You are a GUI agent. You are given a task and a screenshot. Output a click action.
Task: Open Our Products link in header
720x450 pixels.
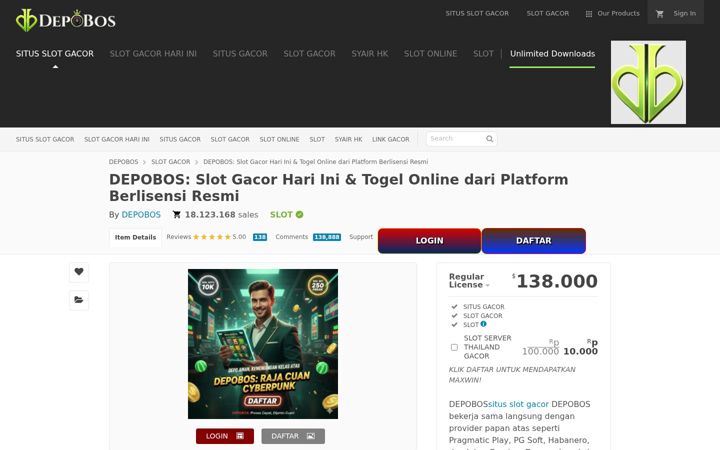click(x=618, y=14)
